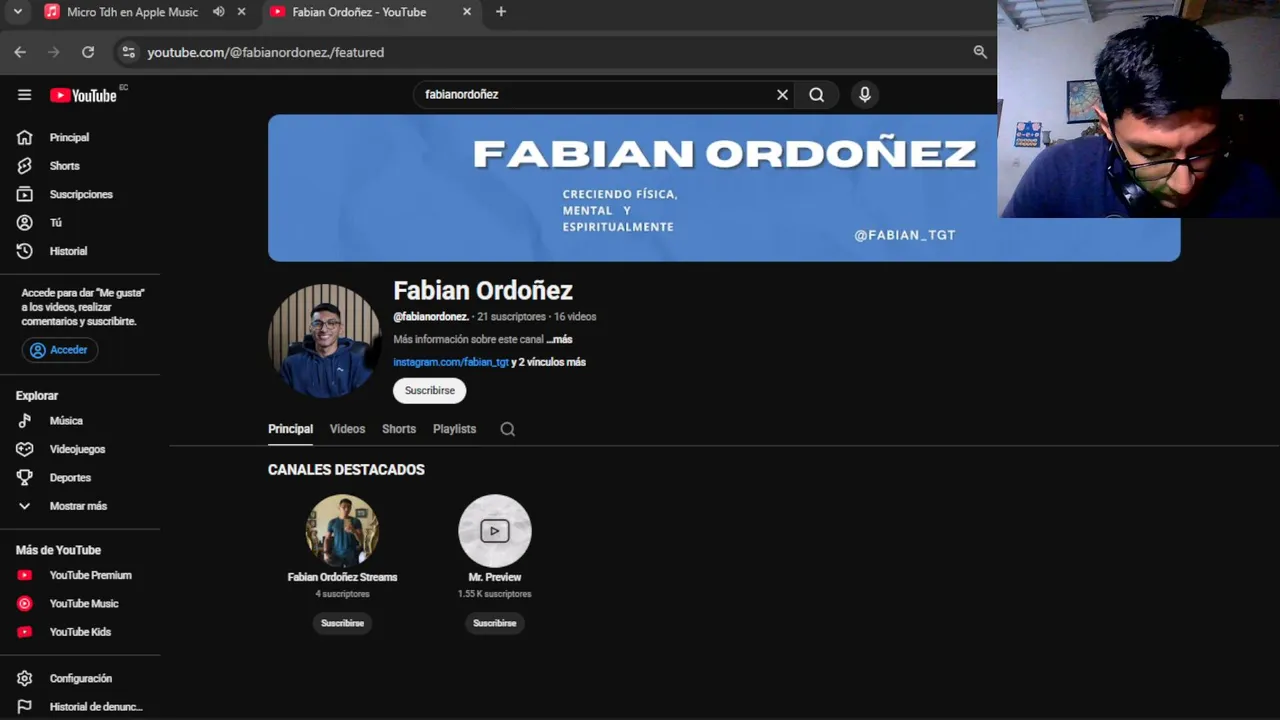Mute the Apple Music tab audio
The height and width of the screenshot is (720, 1280).
coord(219,12)
